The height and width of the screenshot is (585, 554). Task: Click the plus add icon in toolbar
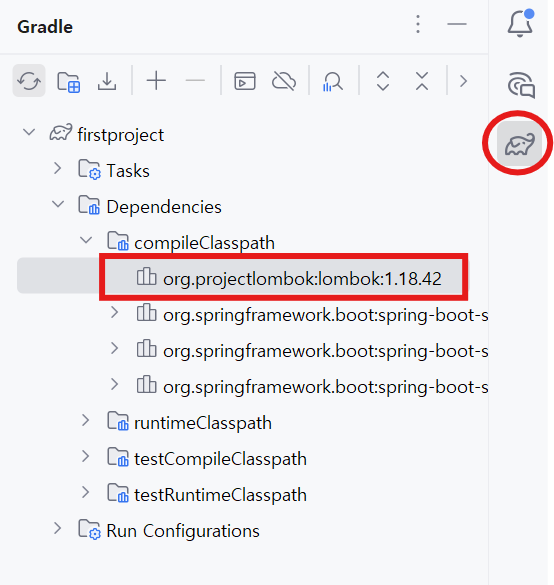[x=156, y=81]
